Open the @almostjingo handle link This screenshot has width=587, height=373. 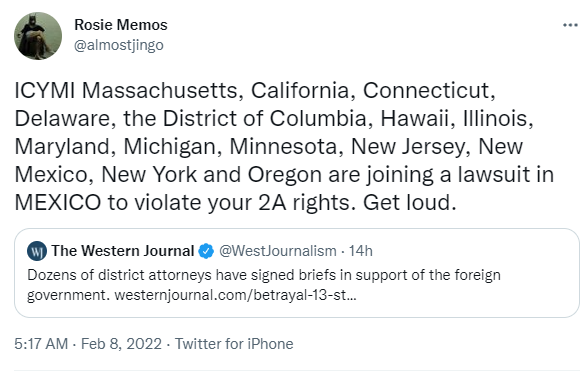pos(119,45)
